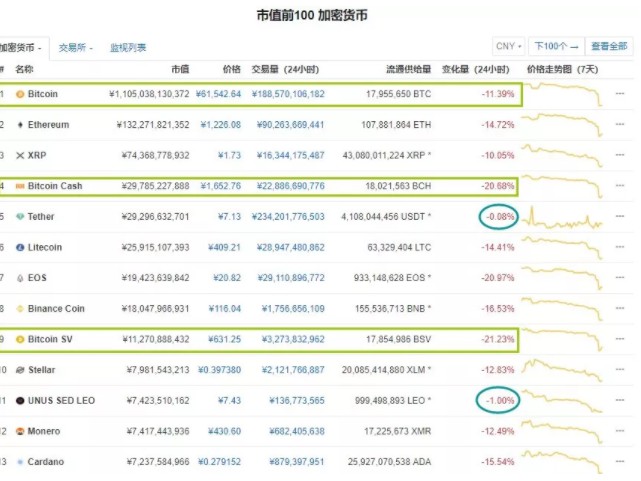Click the Cardano logo icon
This screenshot has height=481, width=641.
(20, 462)
